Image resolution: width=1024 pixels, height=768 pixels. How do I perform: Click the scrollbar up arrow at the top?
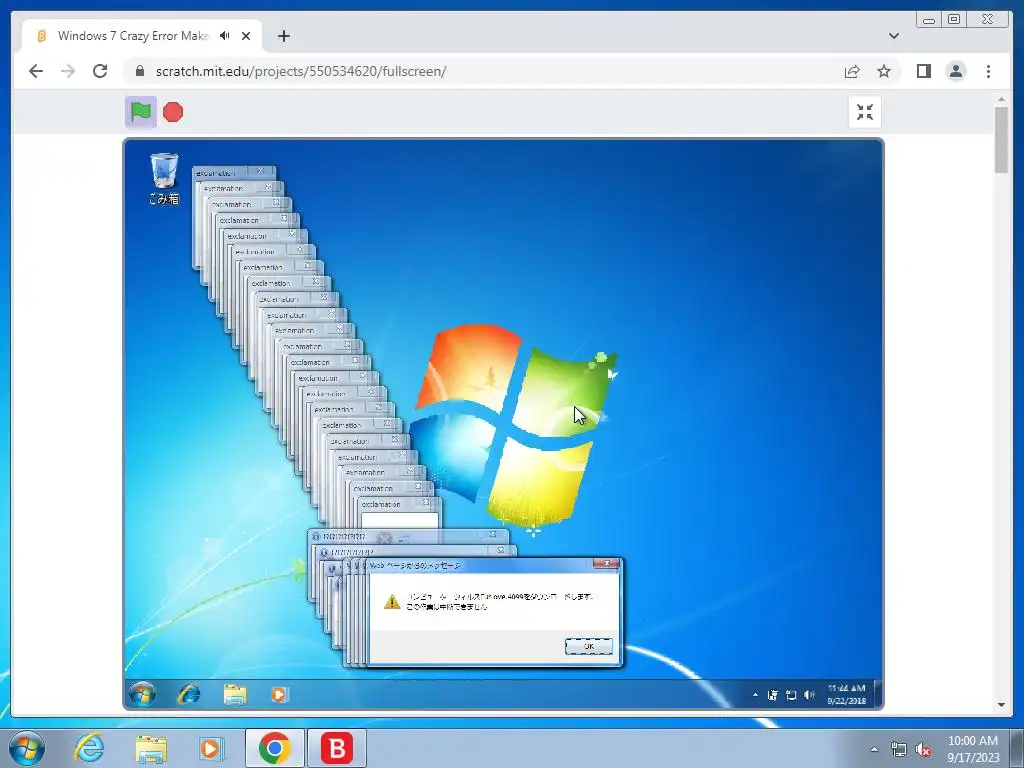[x=1001, y=100]
